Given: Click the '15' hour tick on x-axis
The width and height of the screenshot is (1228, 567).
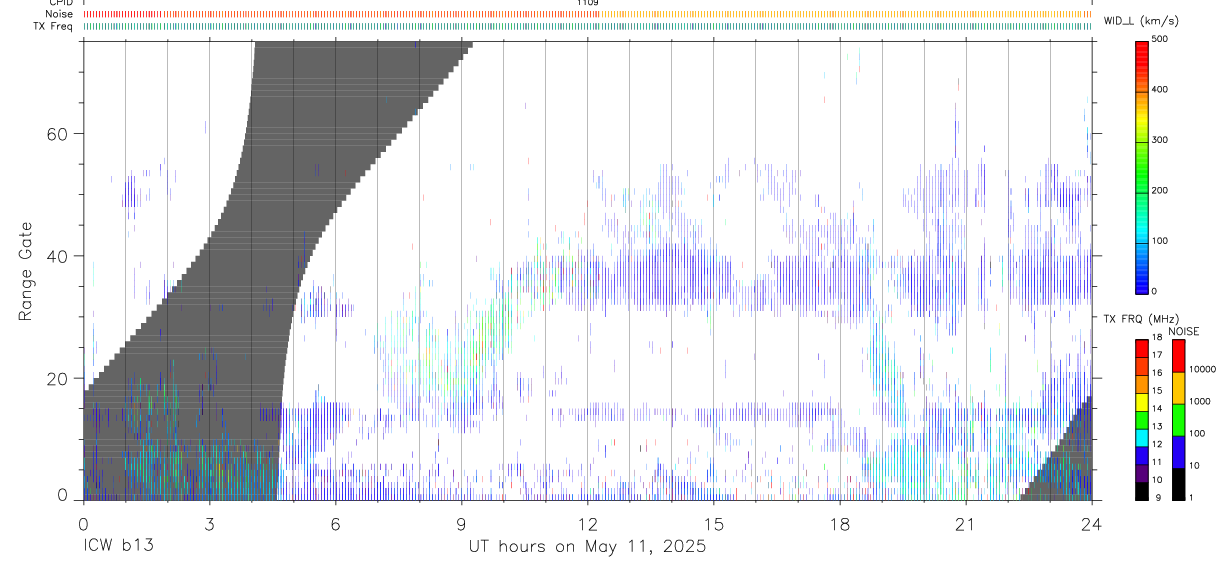Looking at the screenshot, I should (x=713, y=523).
